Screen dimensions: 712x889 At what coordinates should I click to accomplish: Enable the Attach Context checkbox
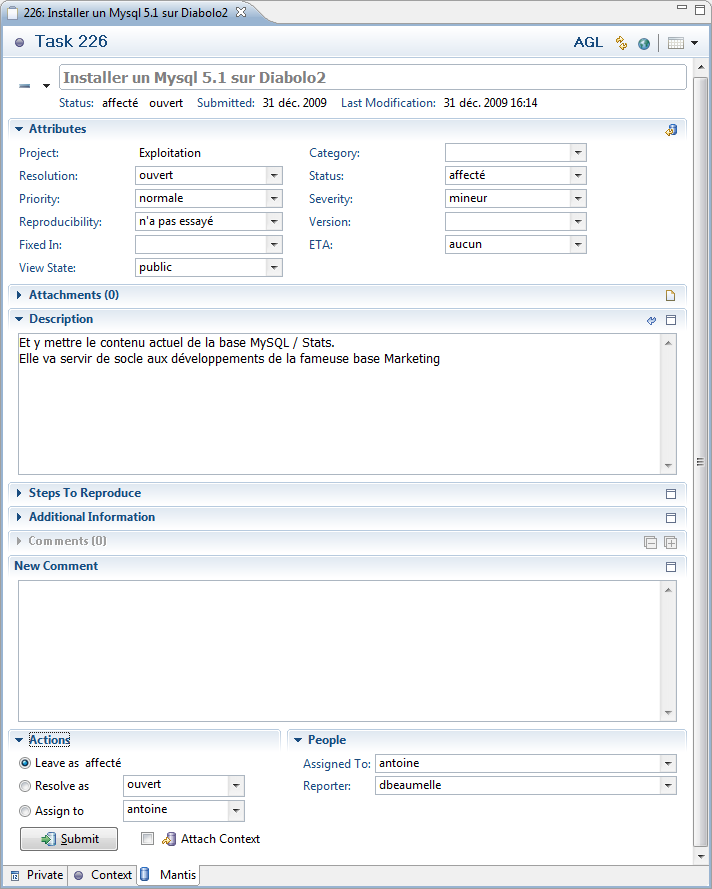147,839
